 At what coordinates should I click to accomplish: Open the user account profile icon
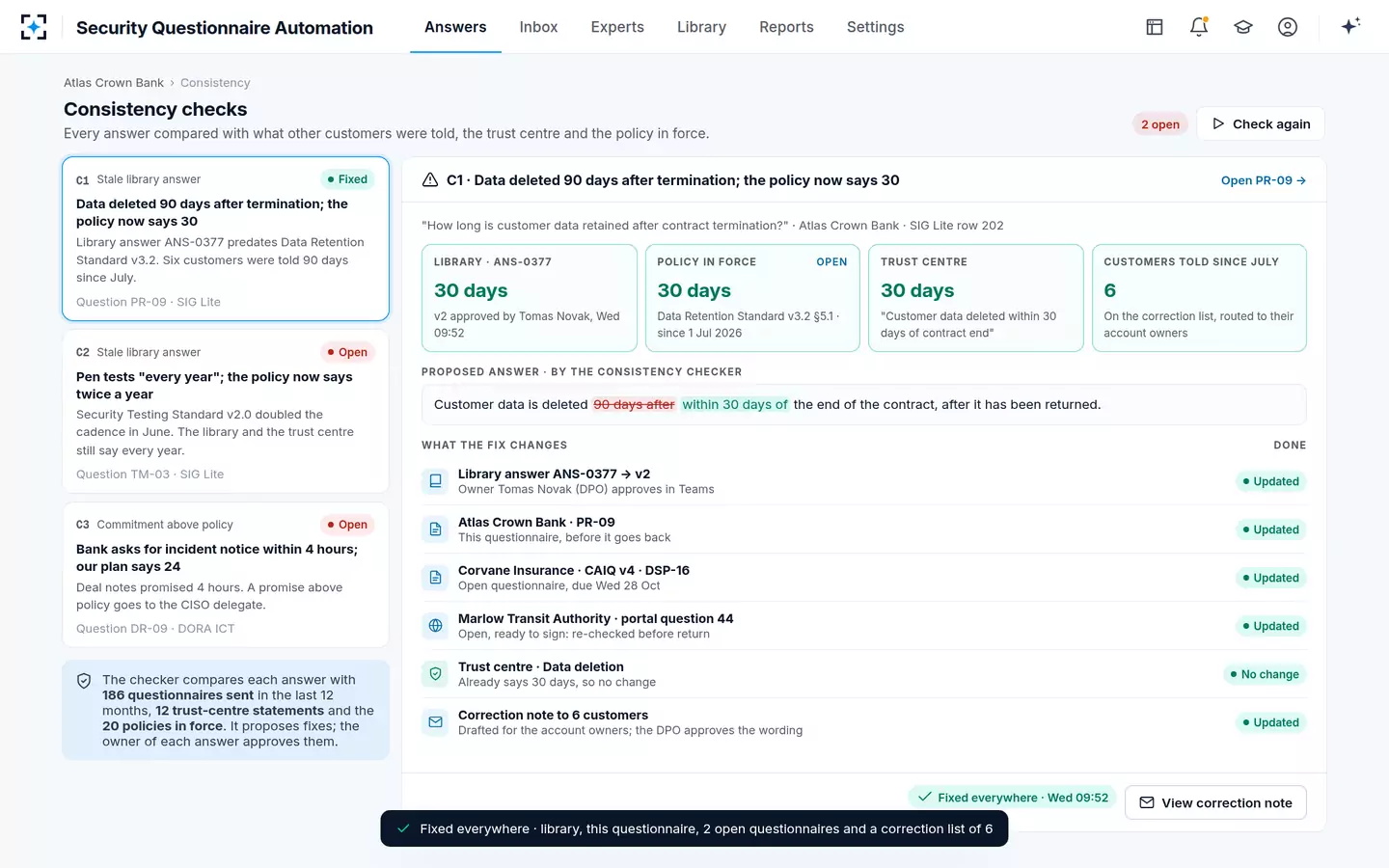1288,27
